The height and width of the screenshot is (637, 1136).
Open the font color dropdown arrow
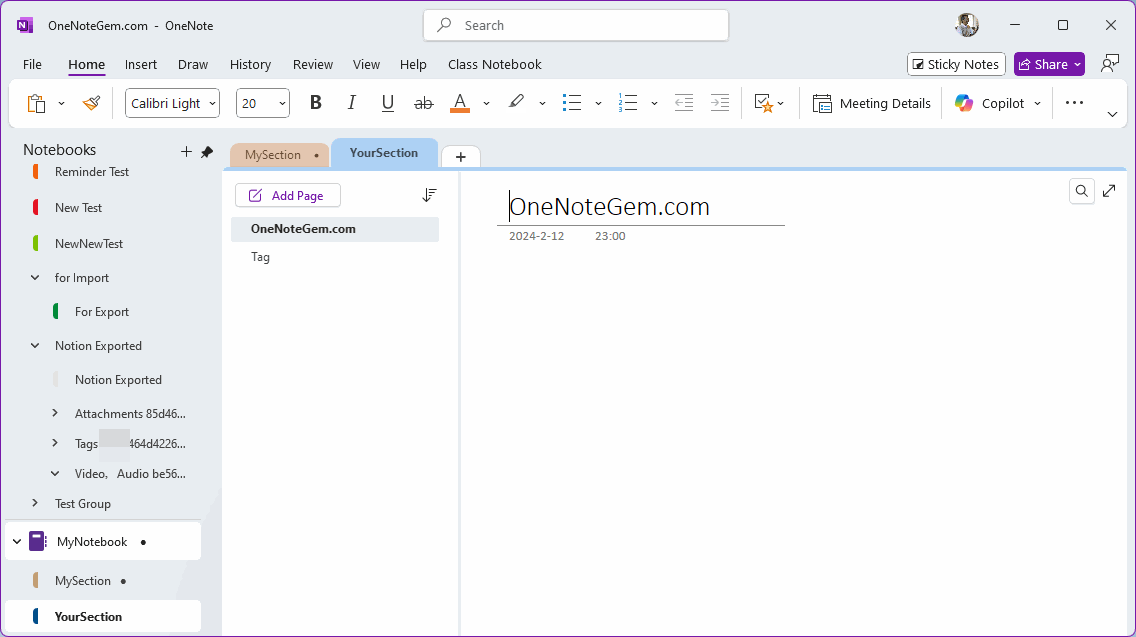point(486,104)
